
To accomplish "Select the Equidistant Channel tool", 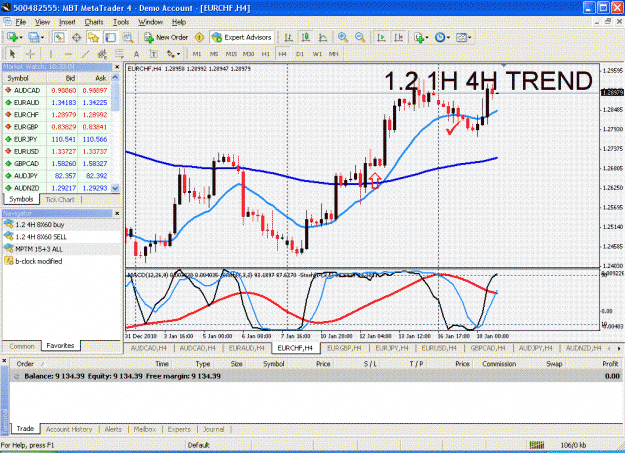I will 102,54.
